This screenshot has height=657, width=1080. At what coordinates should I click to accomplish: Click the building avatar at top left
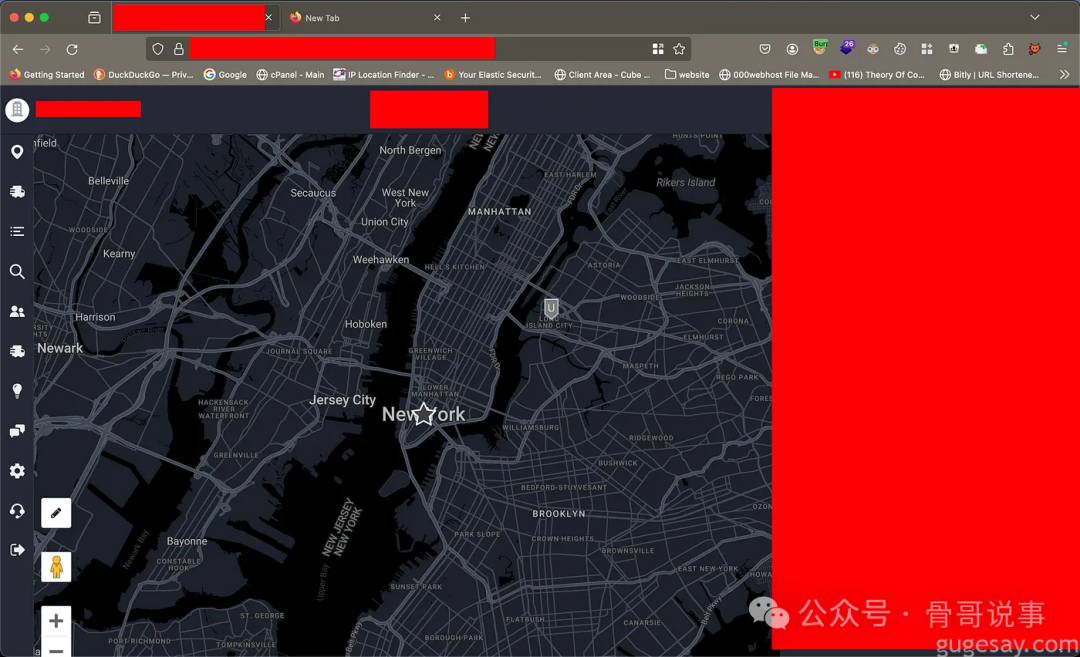click(x=17, y=110)
